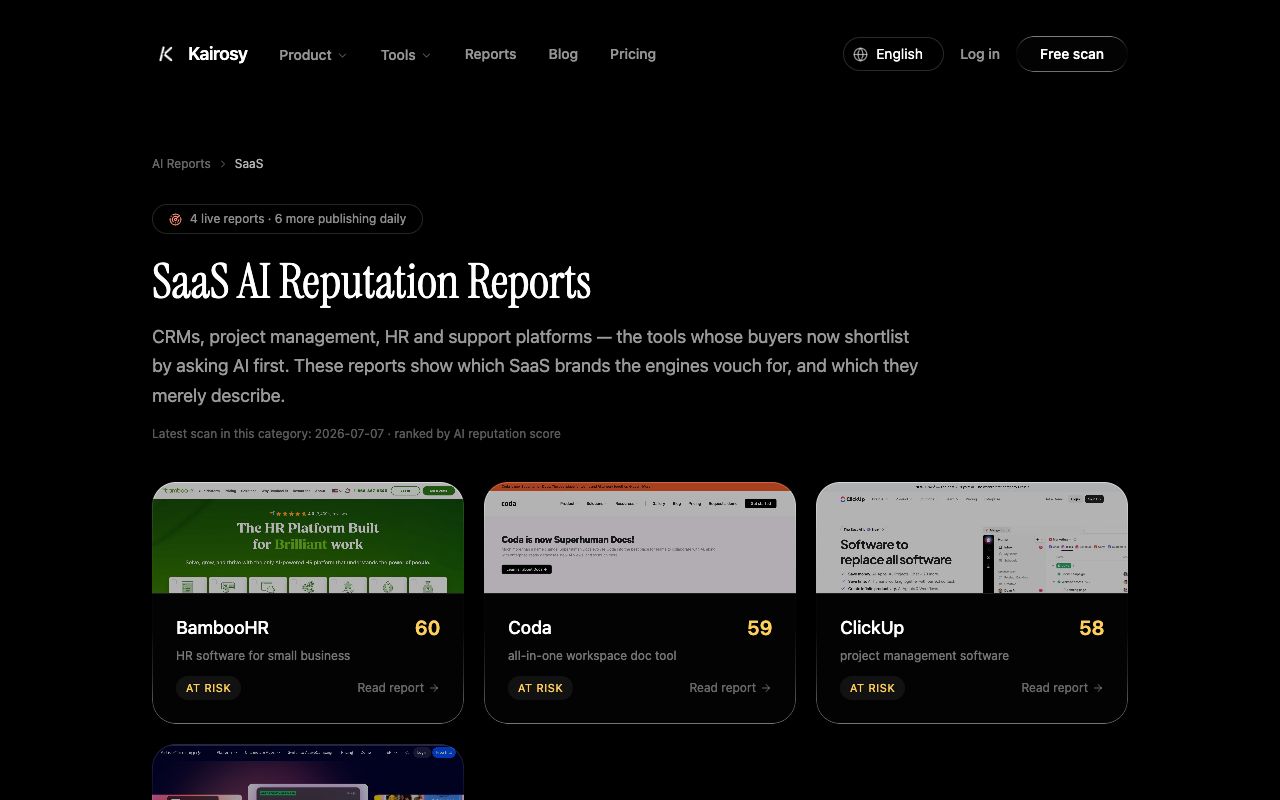Open the ClickUp website thumbnail
The image size is (1280, 800).
tap(972, 538)
